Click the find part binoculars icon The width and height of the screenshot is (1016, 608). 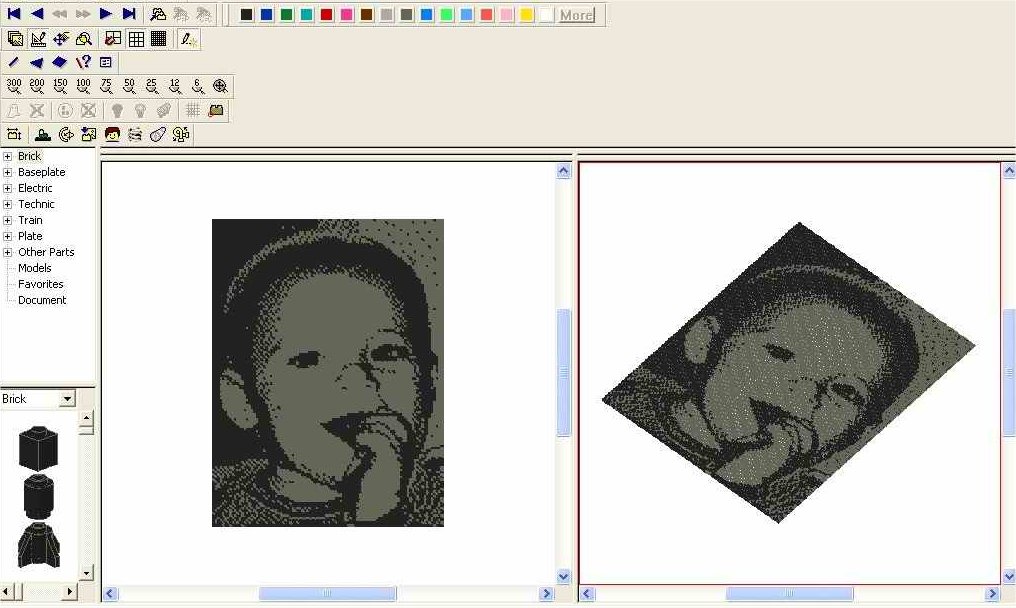pos(158,14)
